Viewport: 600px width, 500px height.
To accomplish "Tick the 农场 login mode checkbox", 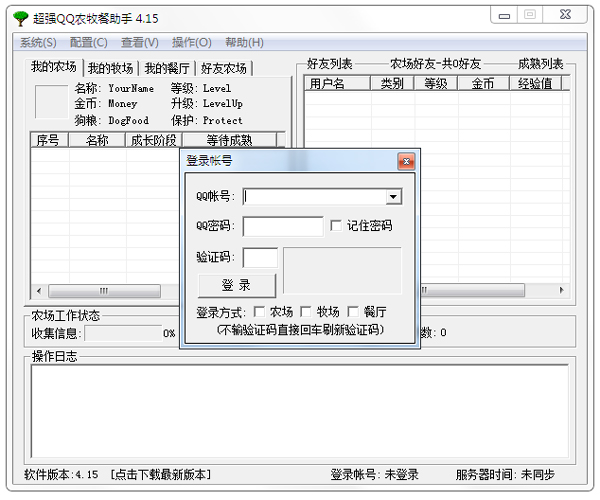I will pos(259,312).
